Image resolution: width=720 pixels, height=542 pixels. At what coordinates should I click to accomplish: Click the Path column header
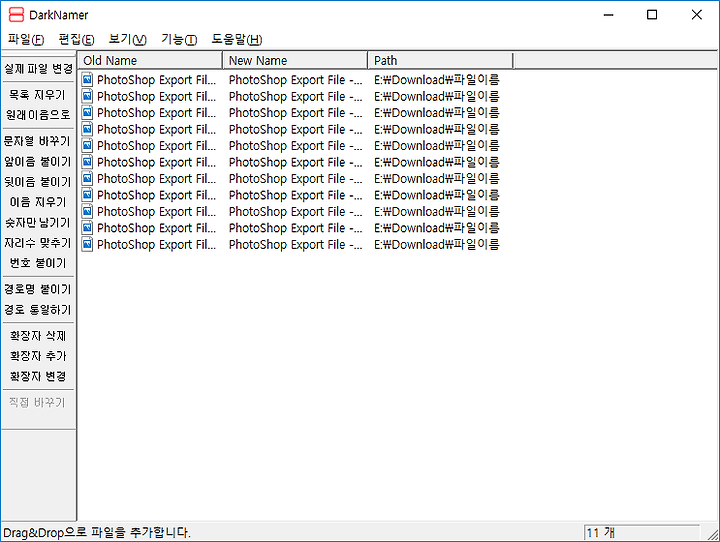[440, 61]
